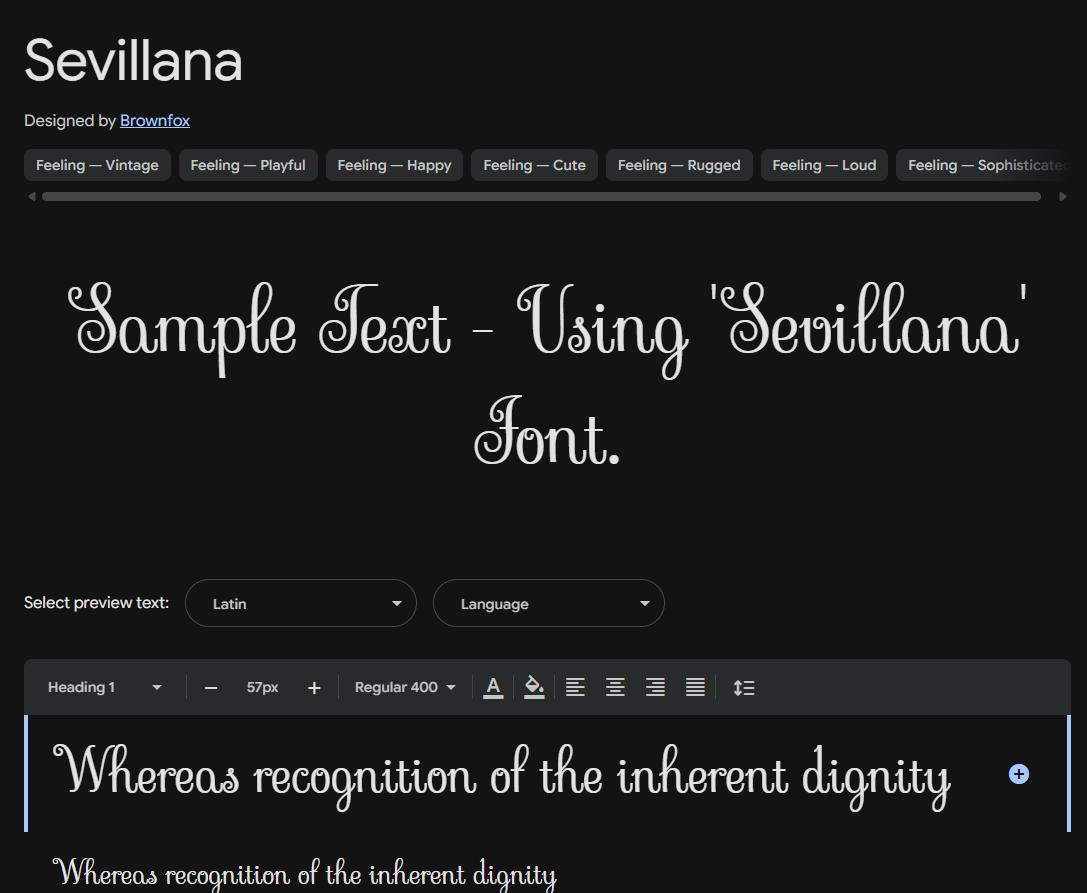Click the large 'Whereas recognition' heading text
The image size is (1087, 893).
coord(502,775)
